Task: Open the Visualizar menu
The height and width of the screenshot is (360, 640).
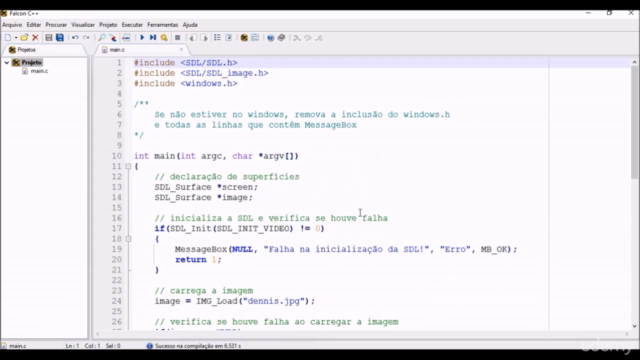Action: click(83, 25)
